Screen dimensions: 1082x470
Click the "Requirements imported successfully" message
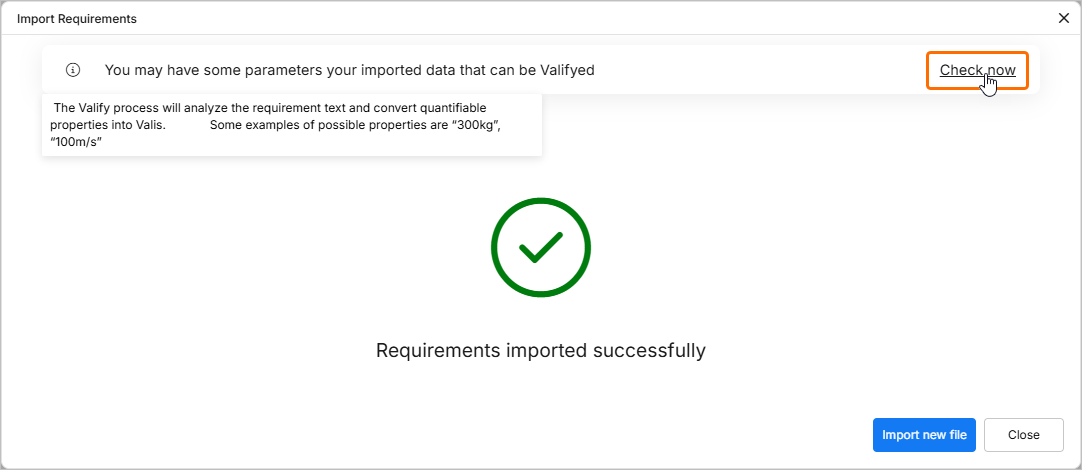(541, 351)
